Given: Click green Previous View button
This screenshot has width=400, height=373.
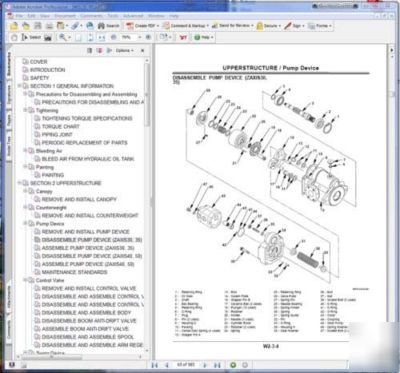Looking at the screenshot, I should coord(233,365).
